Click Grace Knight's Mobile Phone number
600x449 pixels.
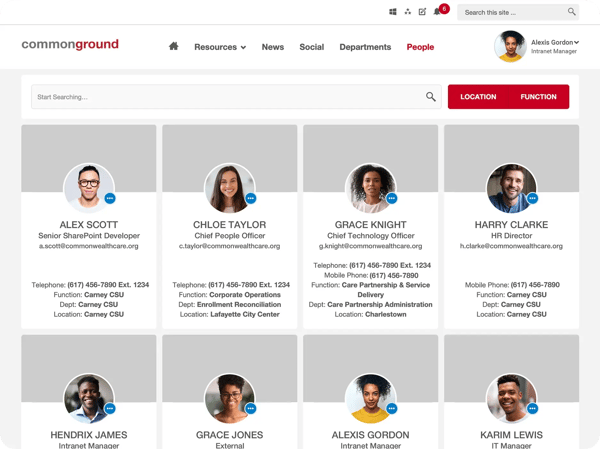point(394,275)
